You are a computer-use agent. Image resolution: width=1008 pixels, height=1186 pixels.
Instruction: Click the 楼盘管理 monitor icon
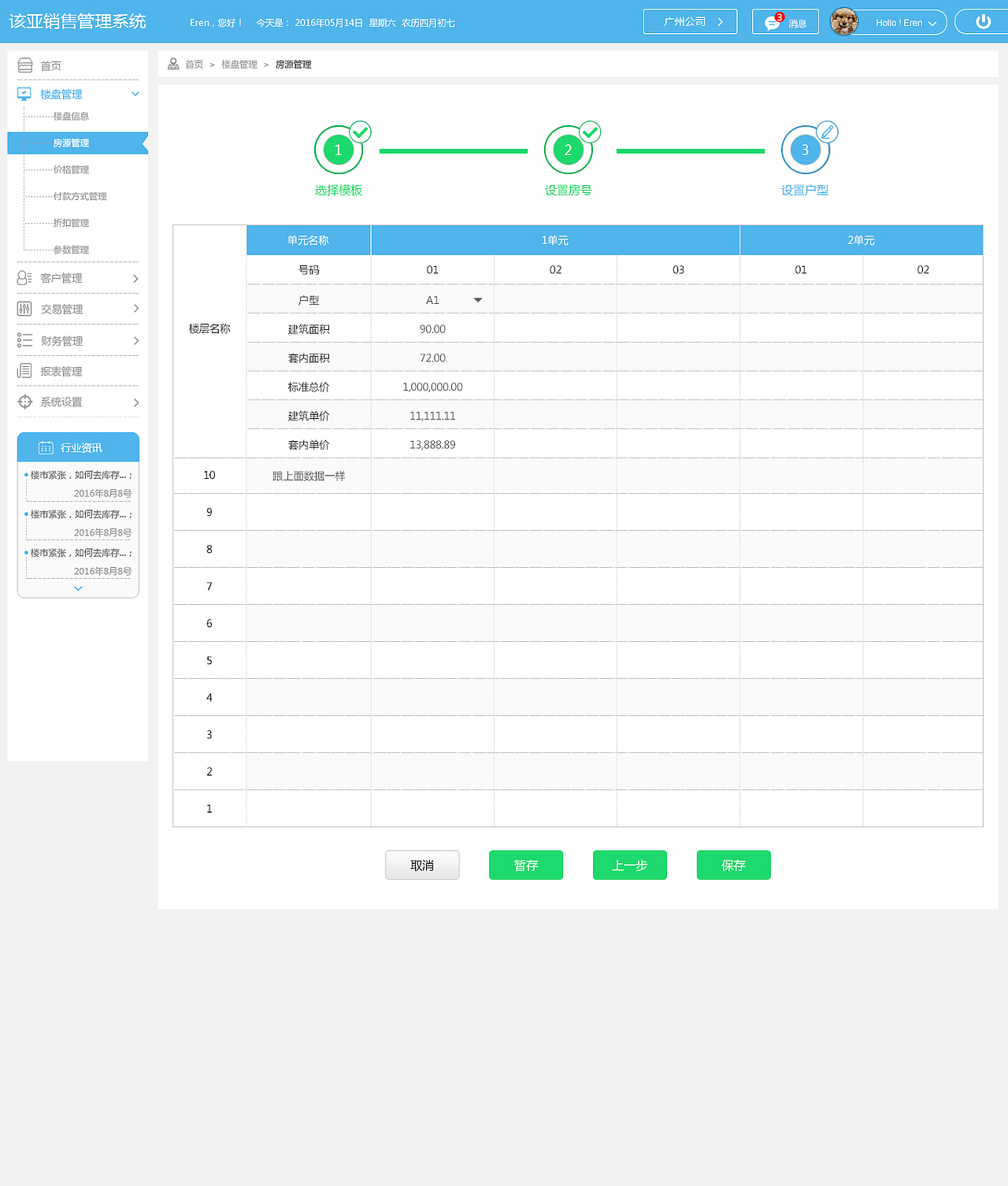point(24,94)
